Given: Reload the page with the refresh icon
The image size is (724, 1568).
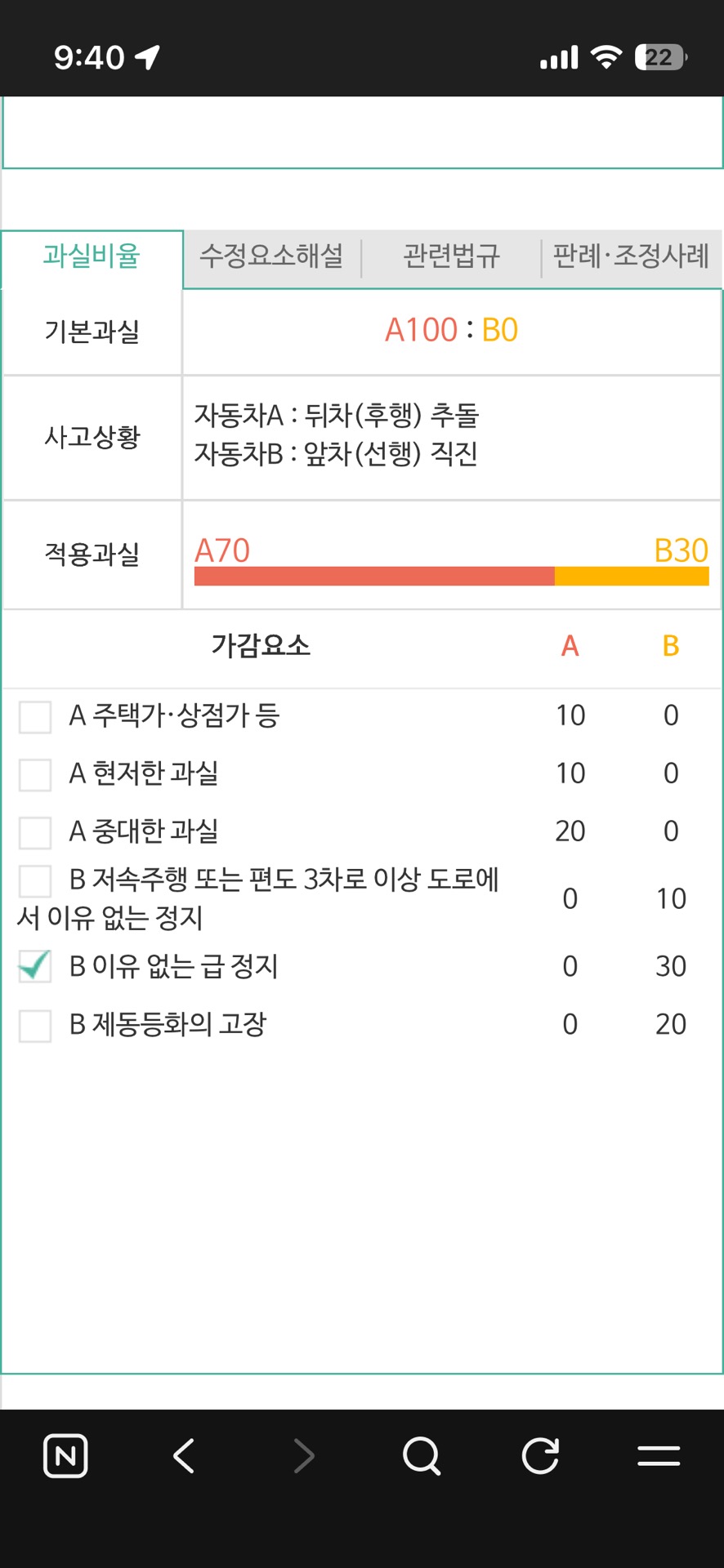Looking at the screenshot, I should tap(540, 1455).
